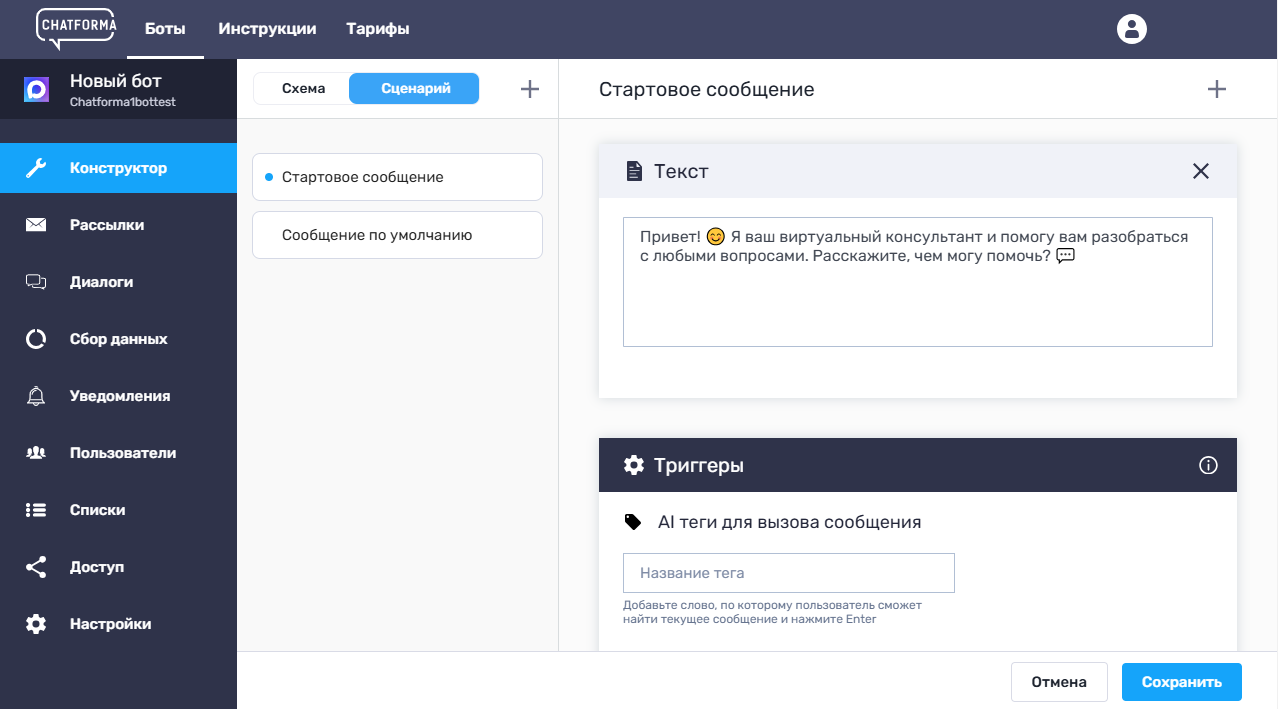Go to Уведомления in sidebar

point(119,396)
